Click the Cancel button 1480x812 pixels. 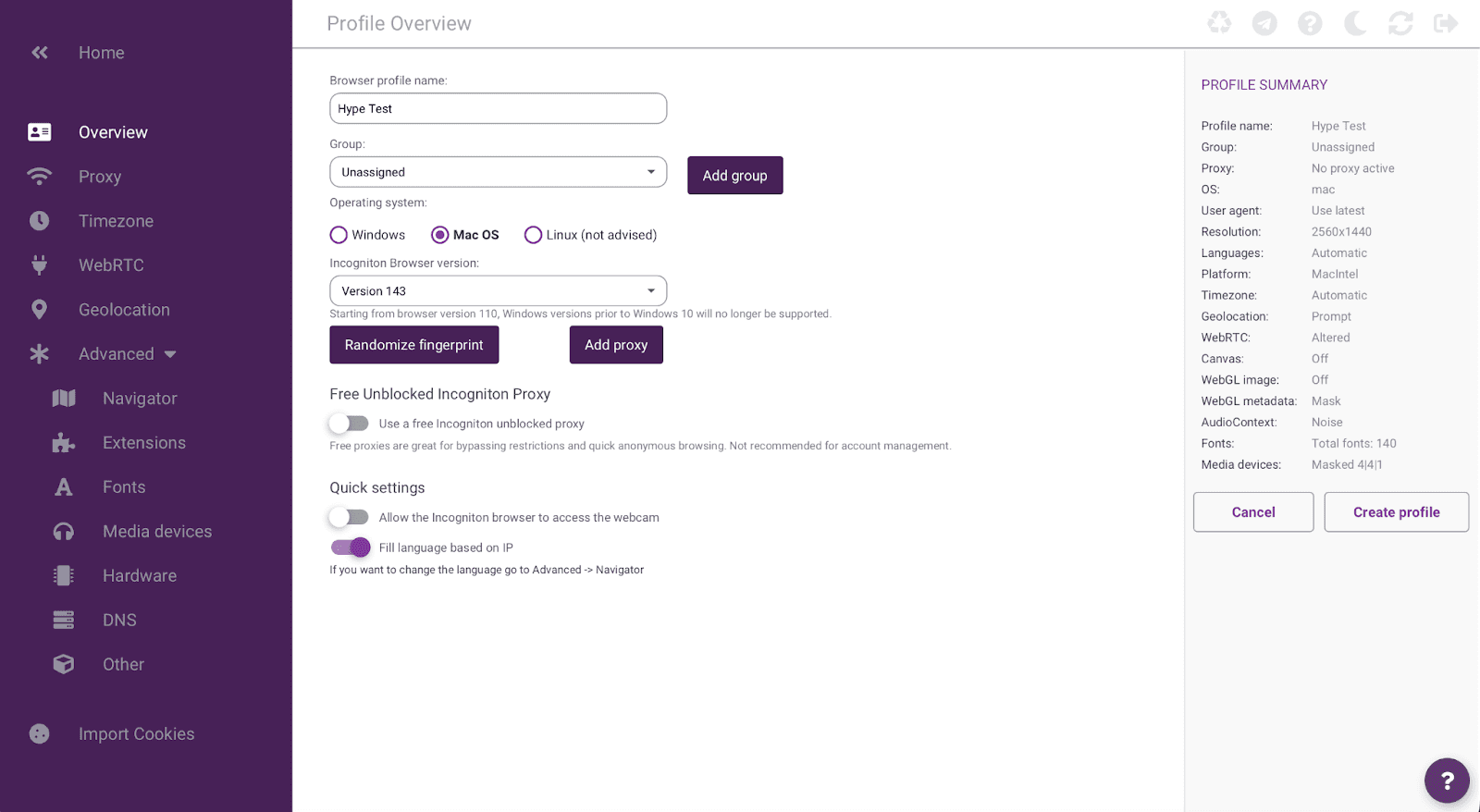(1253, 512)
